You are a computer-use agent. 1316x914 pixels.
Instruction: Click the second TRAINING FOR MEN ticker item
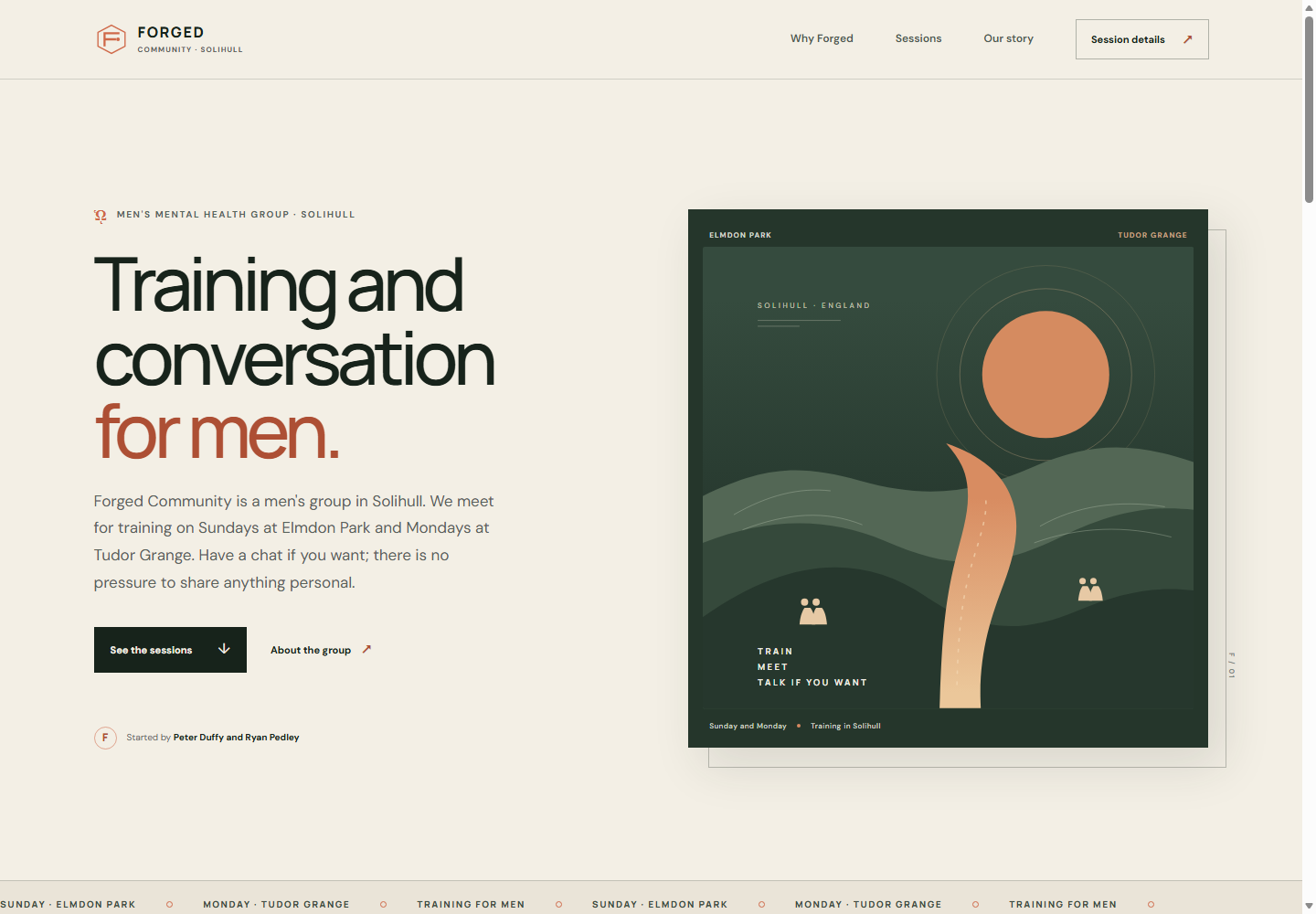[x=1063, y=904]
